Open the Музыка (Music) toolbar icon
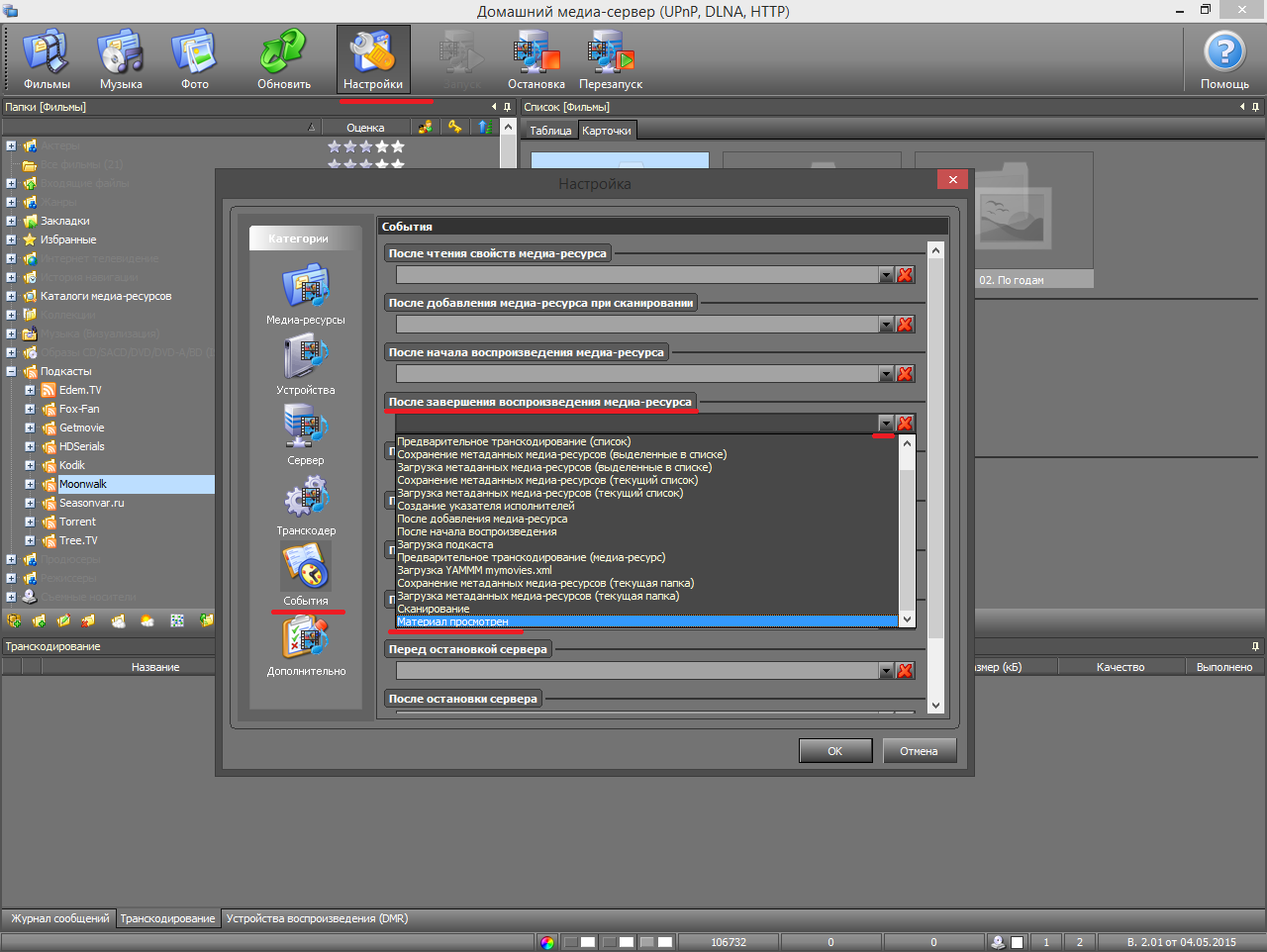Viewport: 1267px width, 952px height. [121, 59]
